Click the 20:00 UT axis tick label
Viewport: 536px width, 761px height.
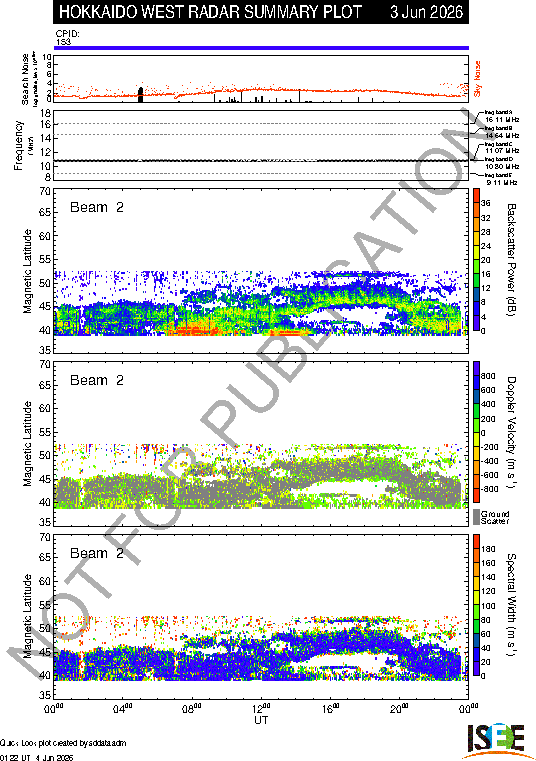click(x=400, y=709)
